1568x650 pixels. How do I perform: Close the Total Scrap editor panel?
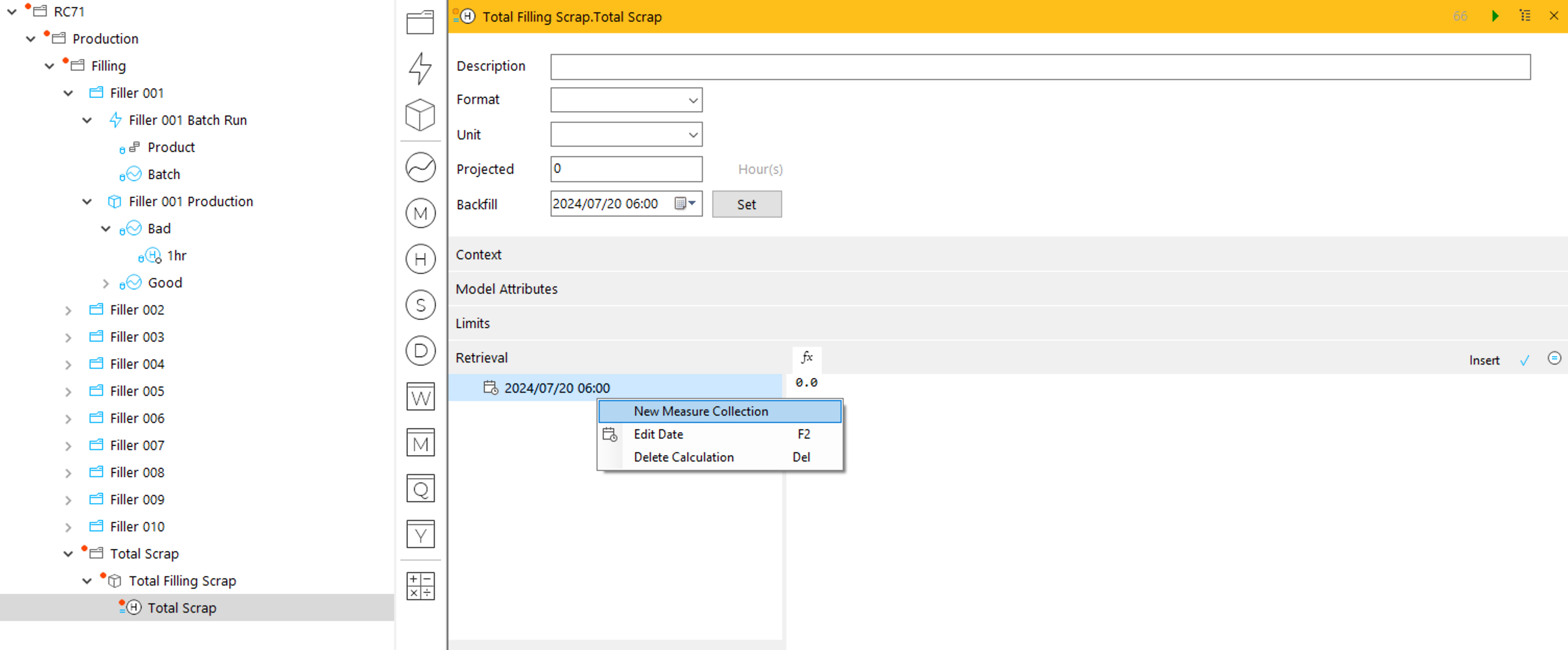tap(1554, 16)
